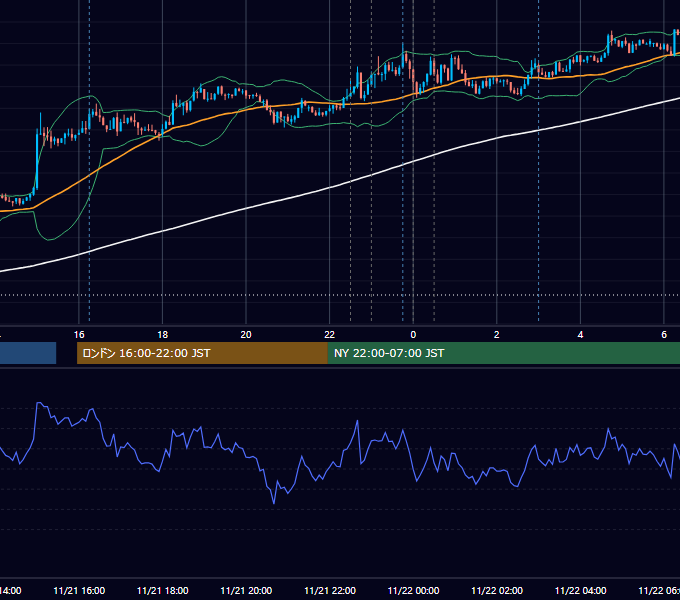680x600 pixels.
Task: Select the 0 hour tick label
Action: tap(413, 335)
